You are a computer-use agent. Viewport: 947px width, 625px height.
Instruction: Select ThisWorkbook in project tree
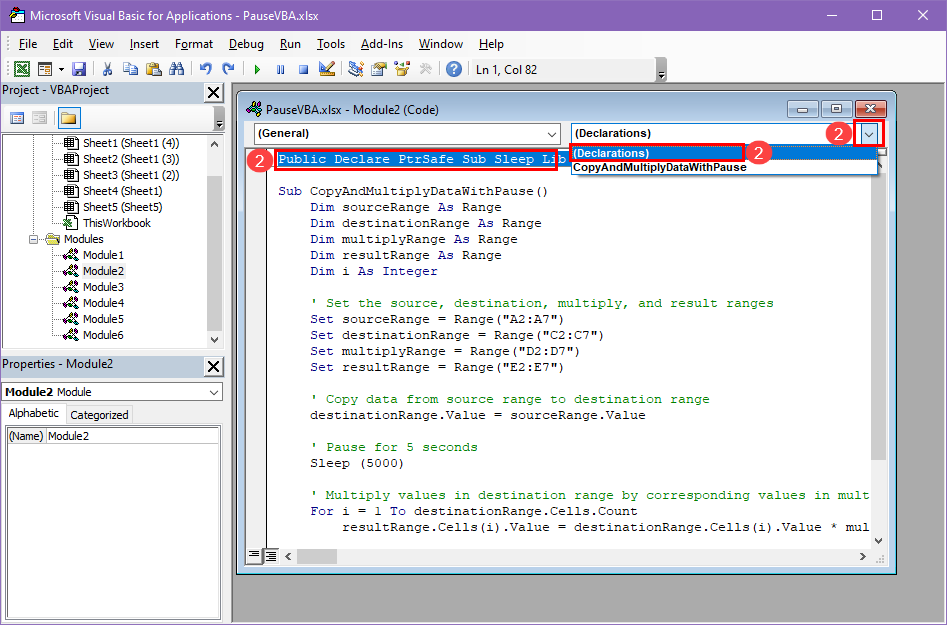coord(117,223)
